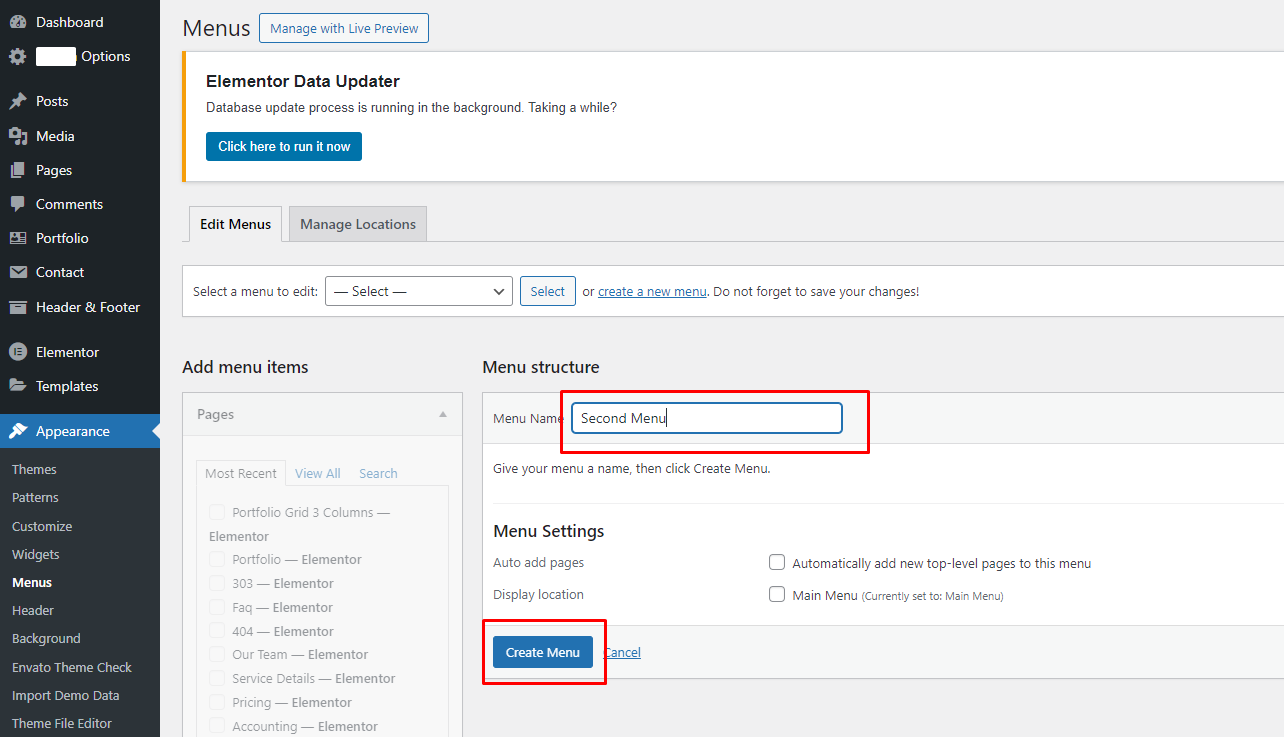Image resolution: width=1284 pixels, height=737 pixels.
Task: Open Widgets in the Appearance submenu
Action: [x=36, y=554]
